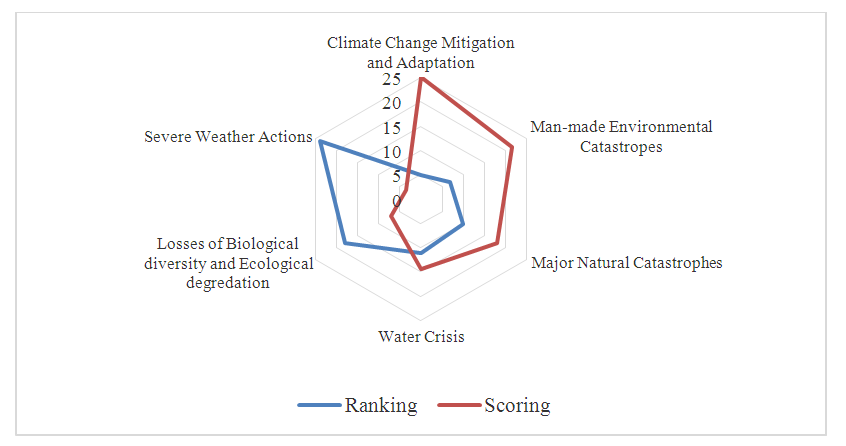The height and width of the screenshot is (446, 846).
Task: Click the blue Ranking point toward Losses of Biological diversity
Action: click(345, 243)
